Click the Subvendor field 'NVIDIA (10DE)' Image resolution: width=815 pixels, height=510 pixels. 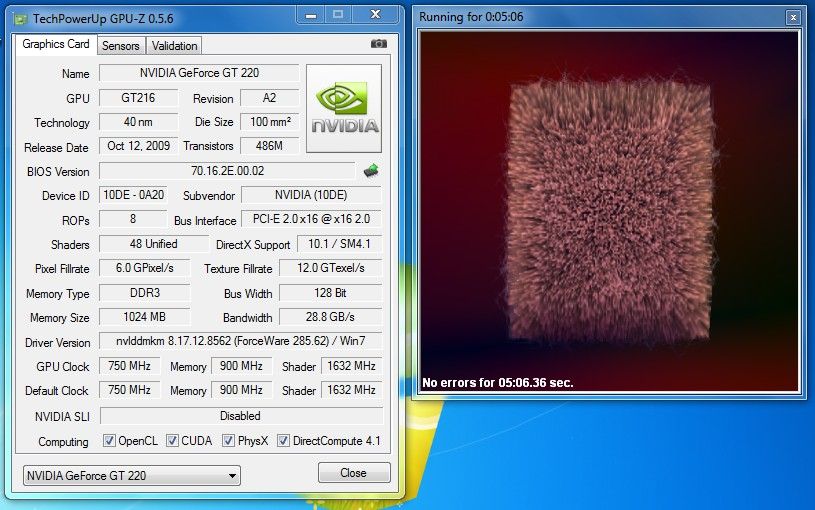point(311,195)
